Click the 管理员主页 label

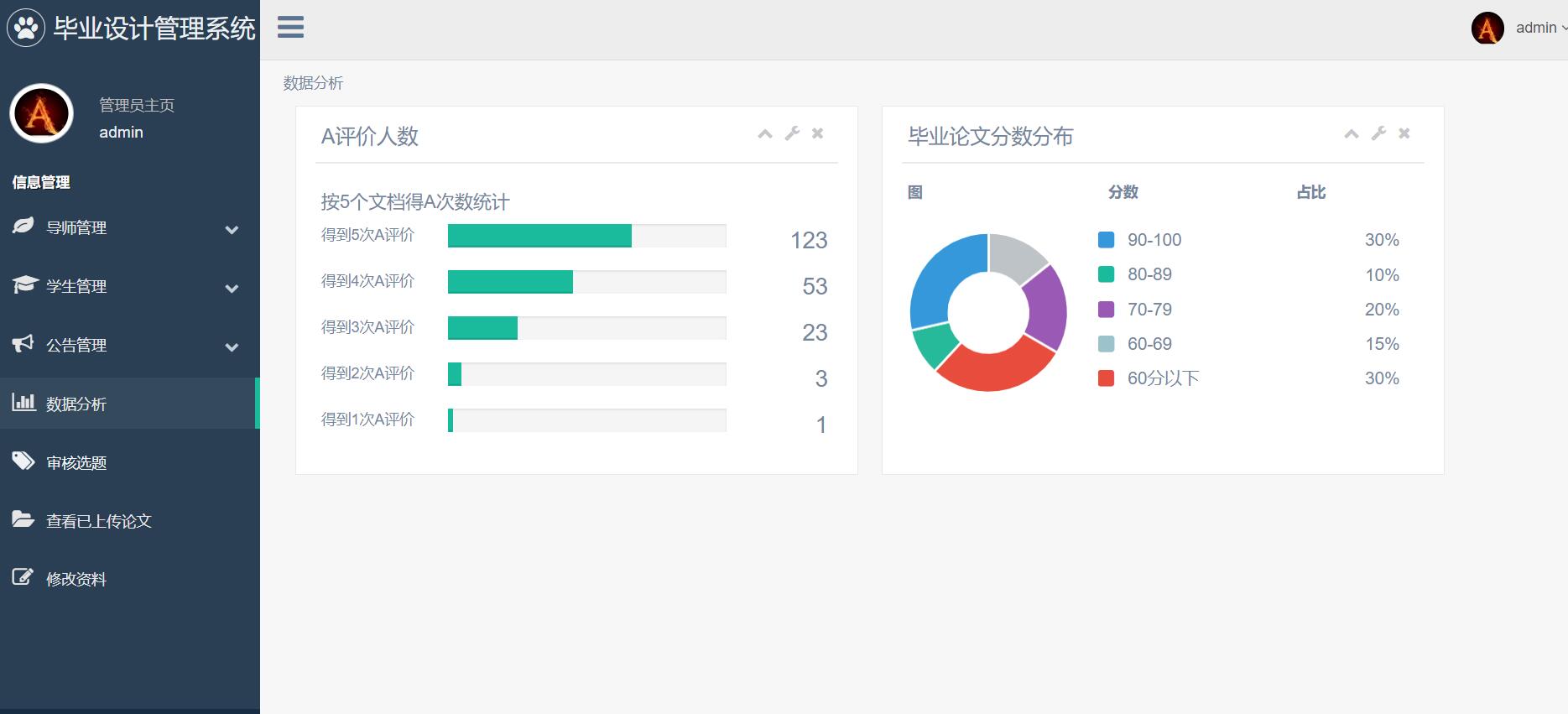coord(137,105)
